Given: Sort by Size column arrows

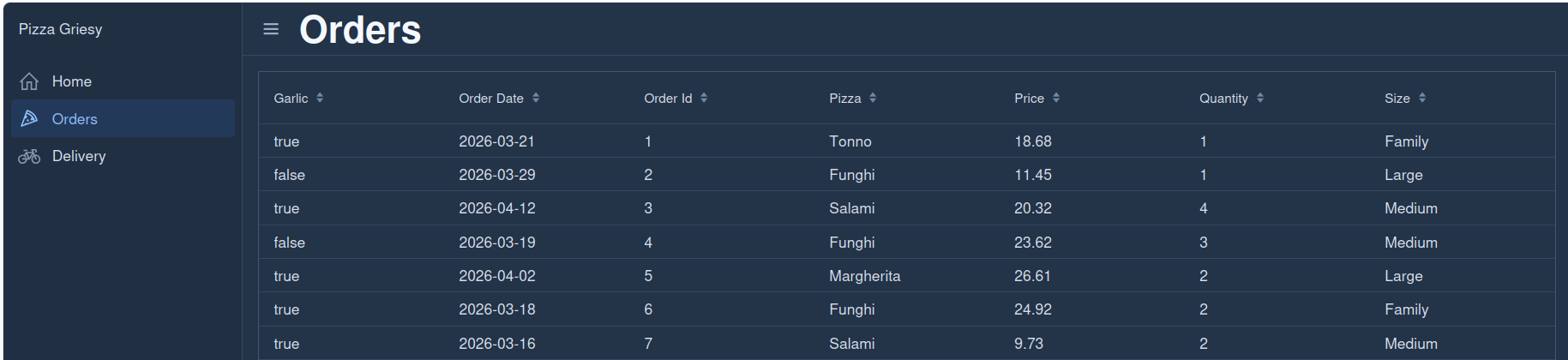Looking at the screenshot, I should click(1422, 98).
